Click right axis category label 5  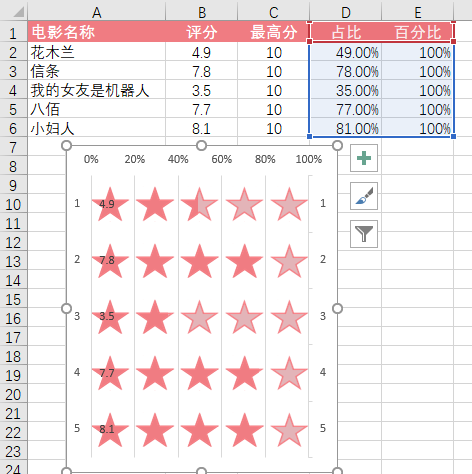point(323,428)
